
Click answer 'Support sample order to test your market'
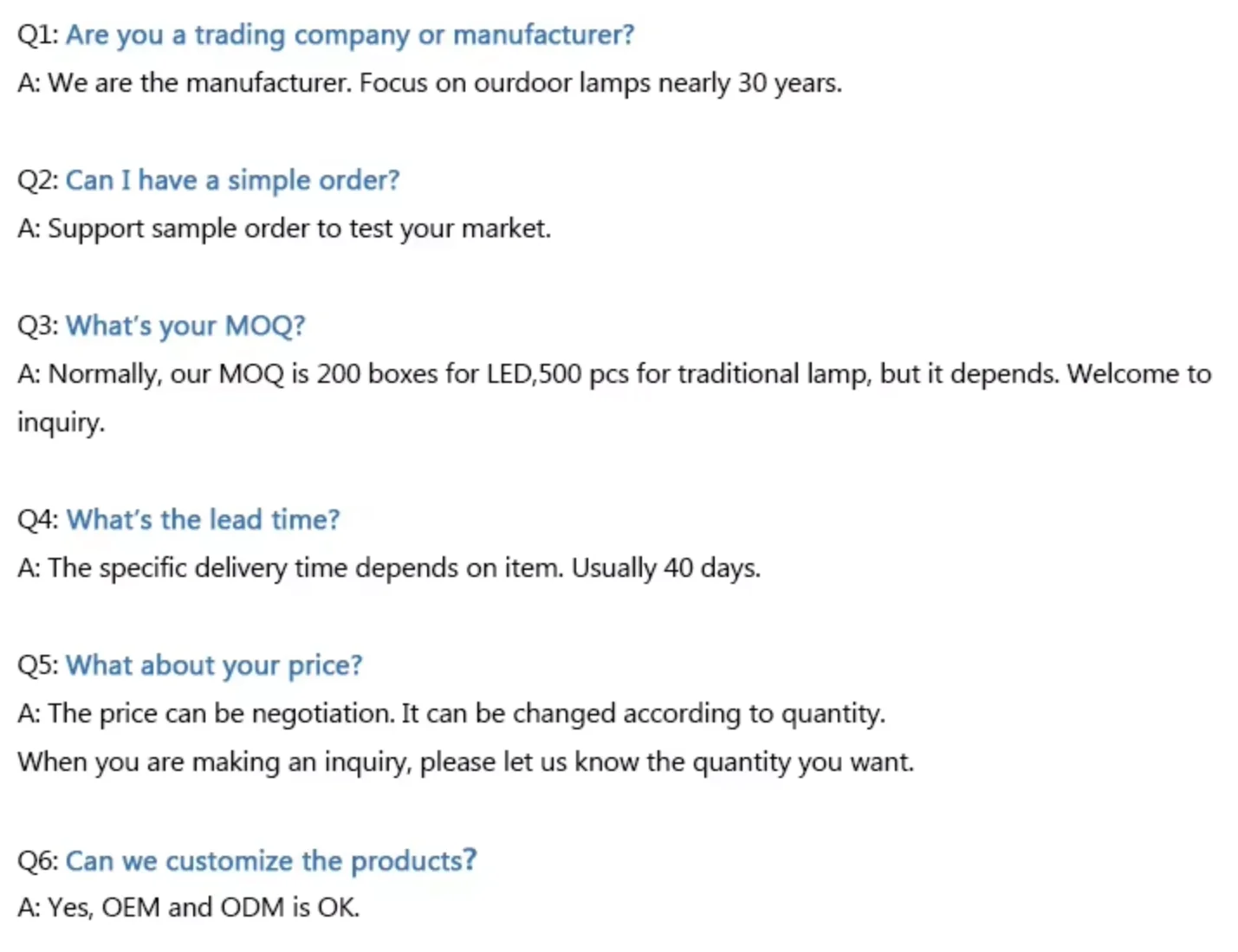click(284, 230)
